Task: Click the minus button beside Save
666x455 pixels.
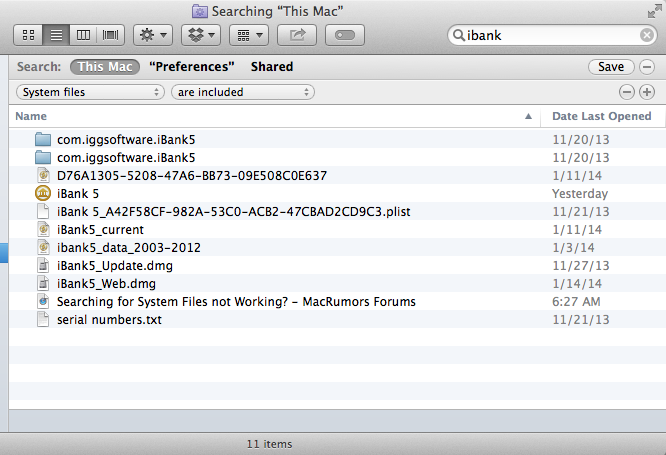Action: coord(647,67)
